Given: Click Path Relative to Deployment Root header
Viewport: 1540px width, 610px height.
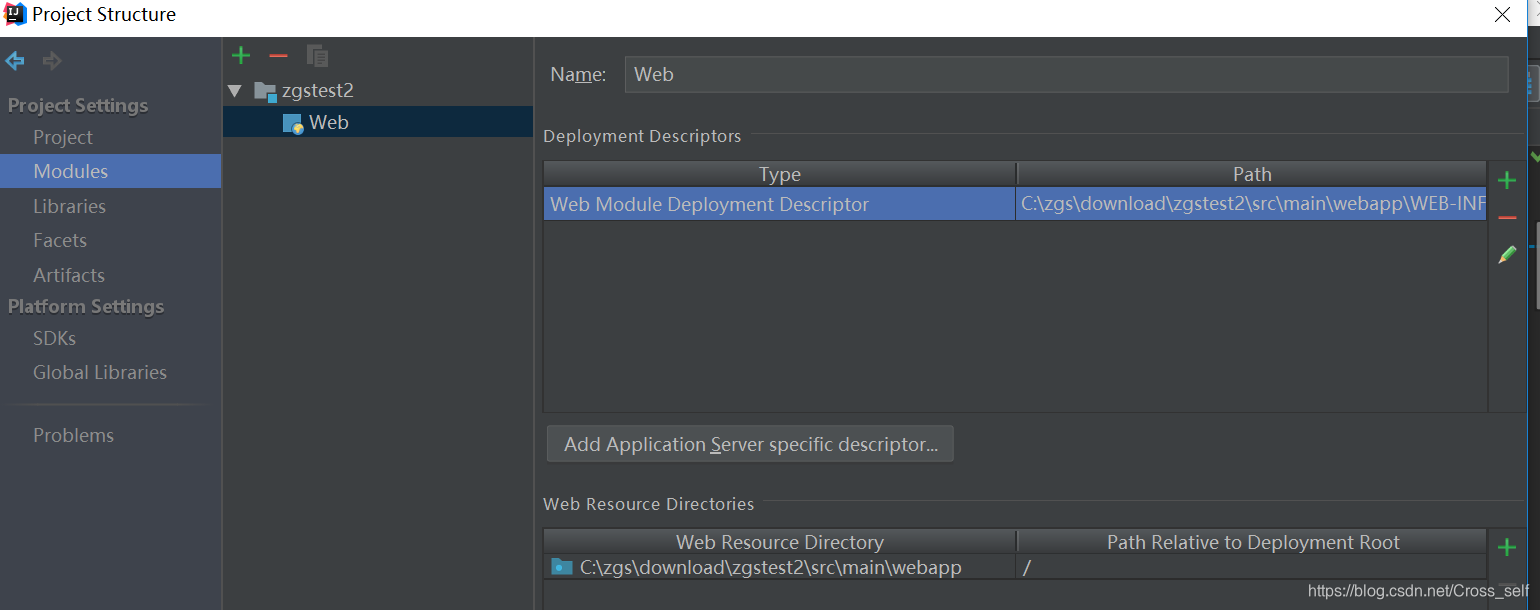Looking at the screenshot, I should tap(1252, 542).
